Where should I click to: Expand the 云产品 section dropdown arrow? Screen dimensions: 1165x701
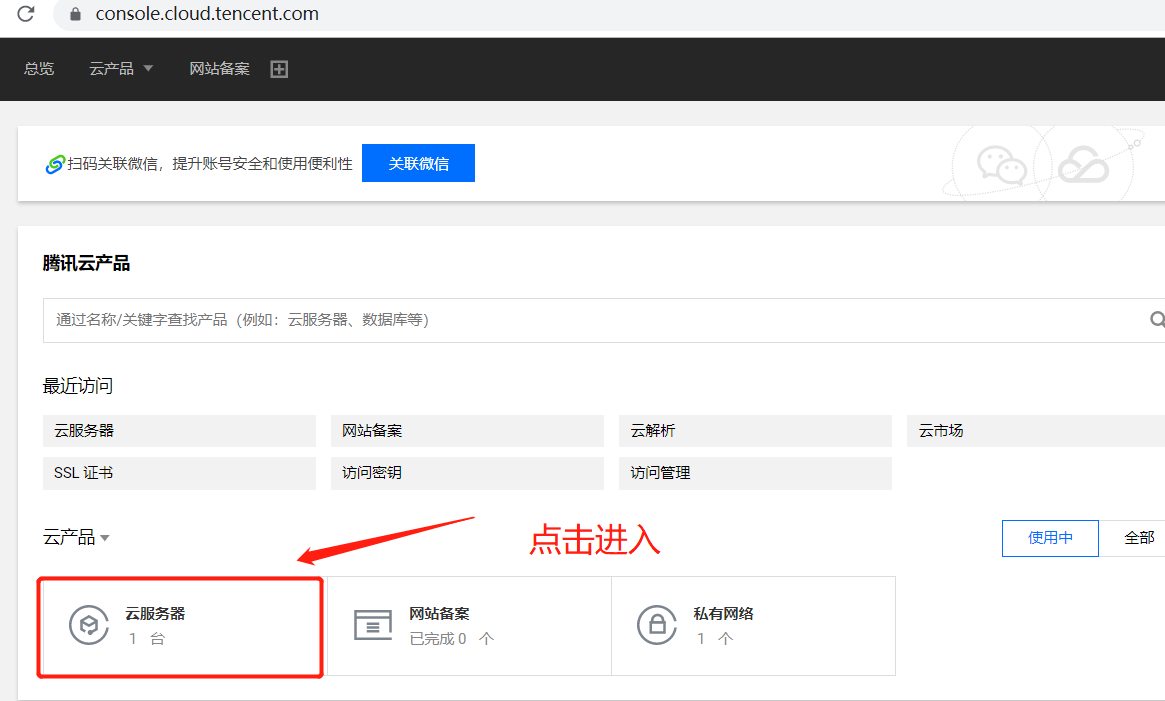click(105, 538)
